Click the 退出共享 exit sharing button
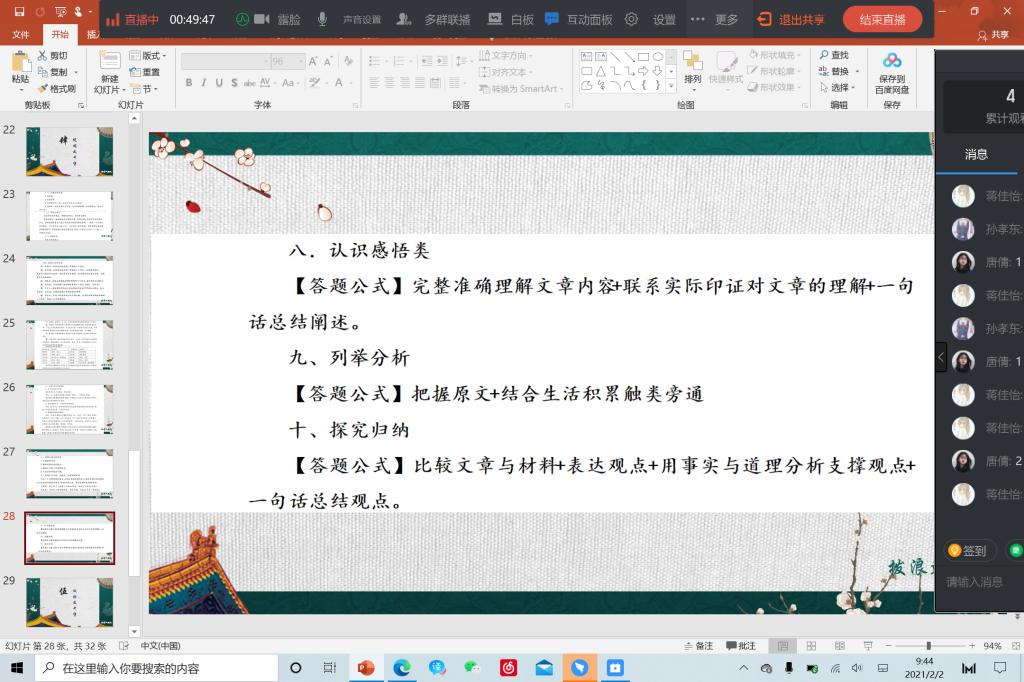 pos(791,19)
